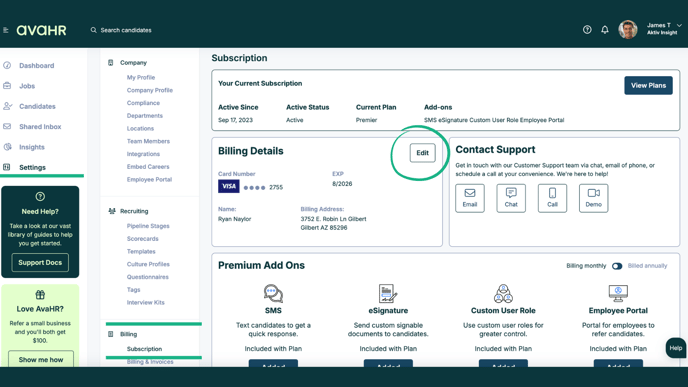Expand the user menu chevron beside James T
Screen dimensions: 688x387
[679, 25]
